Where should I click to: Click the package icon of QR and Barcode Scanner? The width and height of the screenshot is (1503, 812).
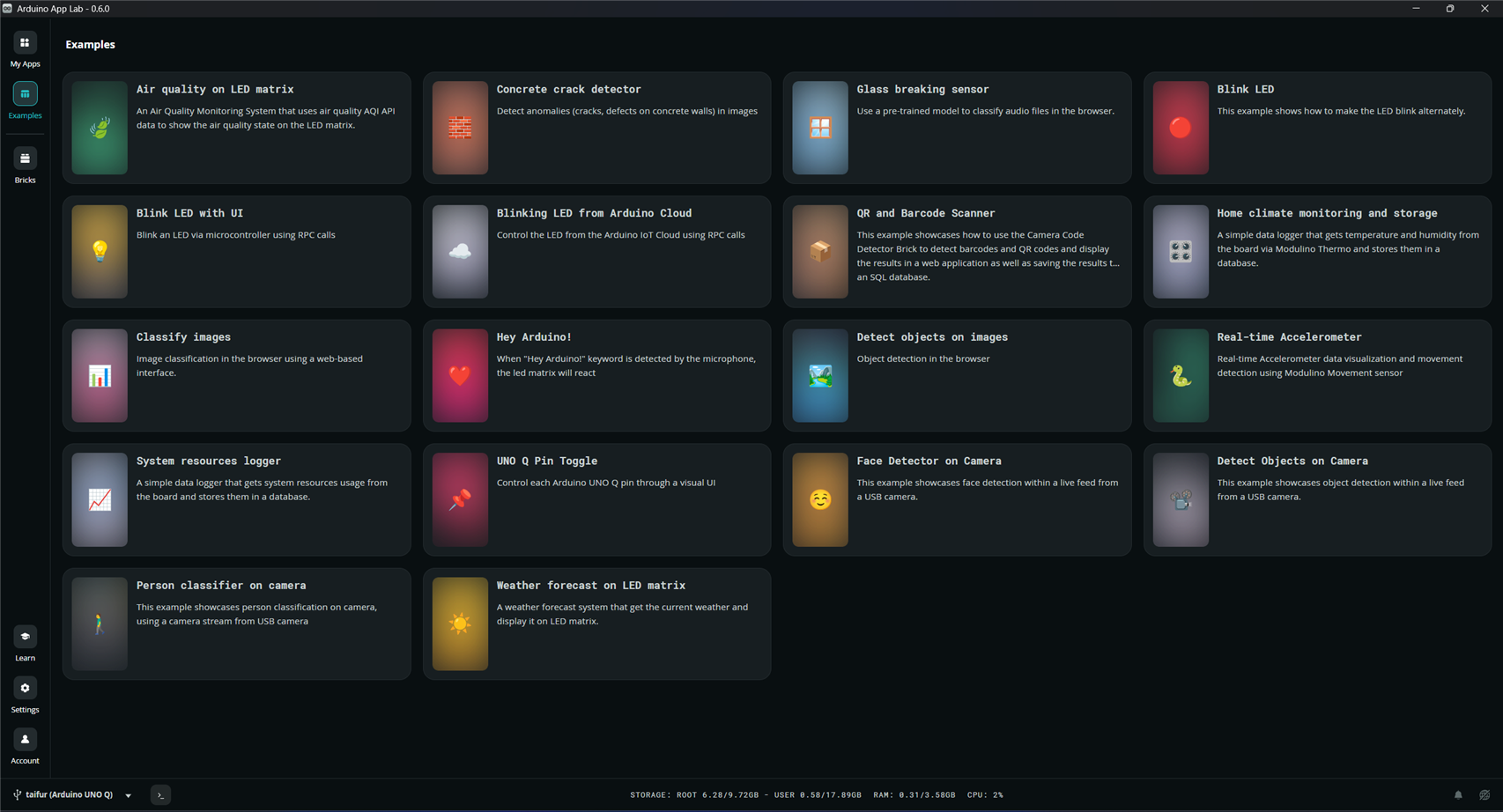coord(820,252)
